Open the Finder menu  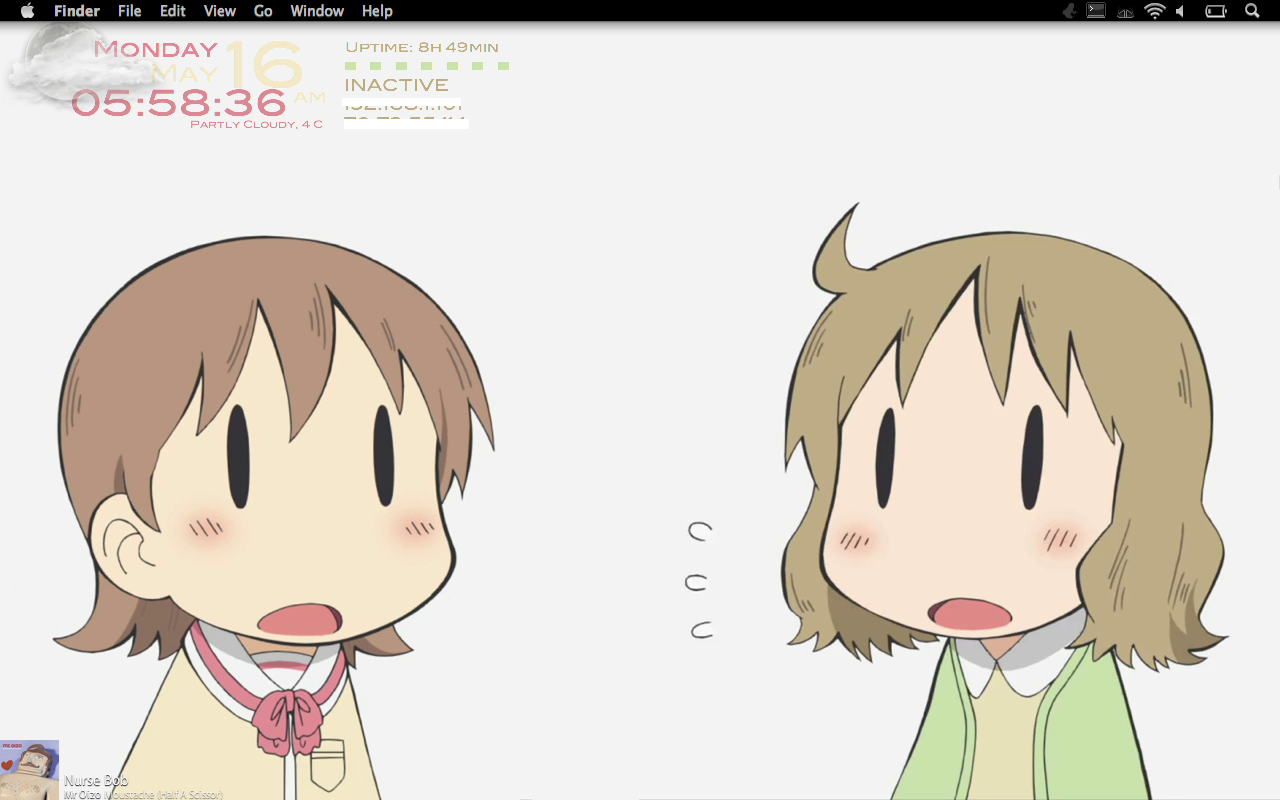(x=77, y=11)
